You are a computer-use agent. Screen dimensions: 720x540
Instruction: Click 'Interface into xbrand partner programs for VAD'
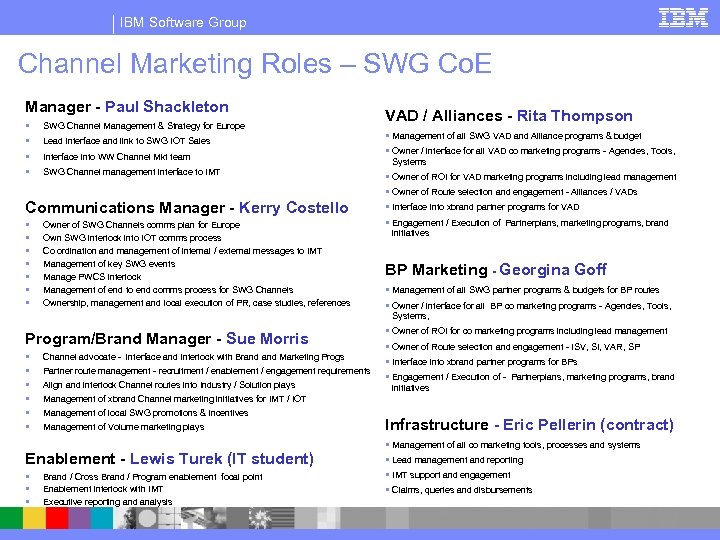(x=486, y=207)
